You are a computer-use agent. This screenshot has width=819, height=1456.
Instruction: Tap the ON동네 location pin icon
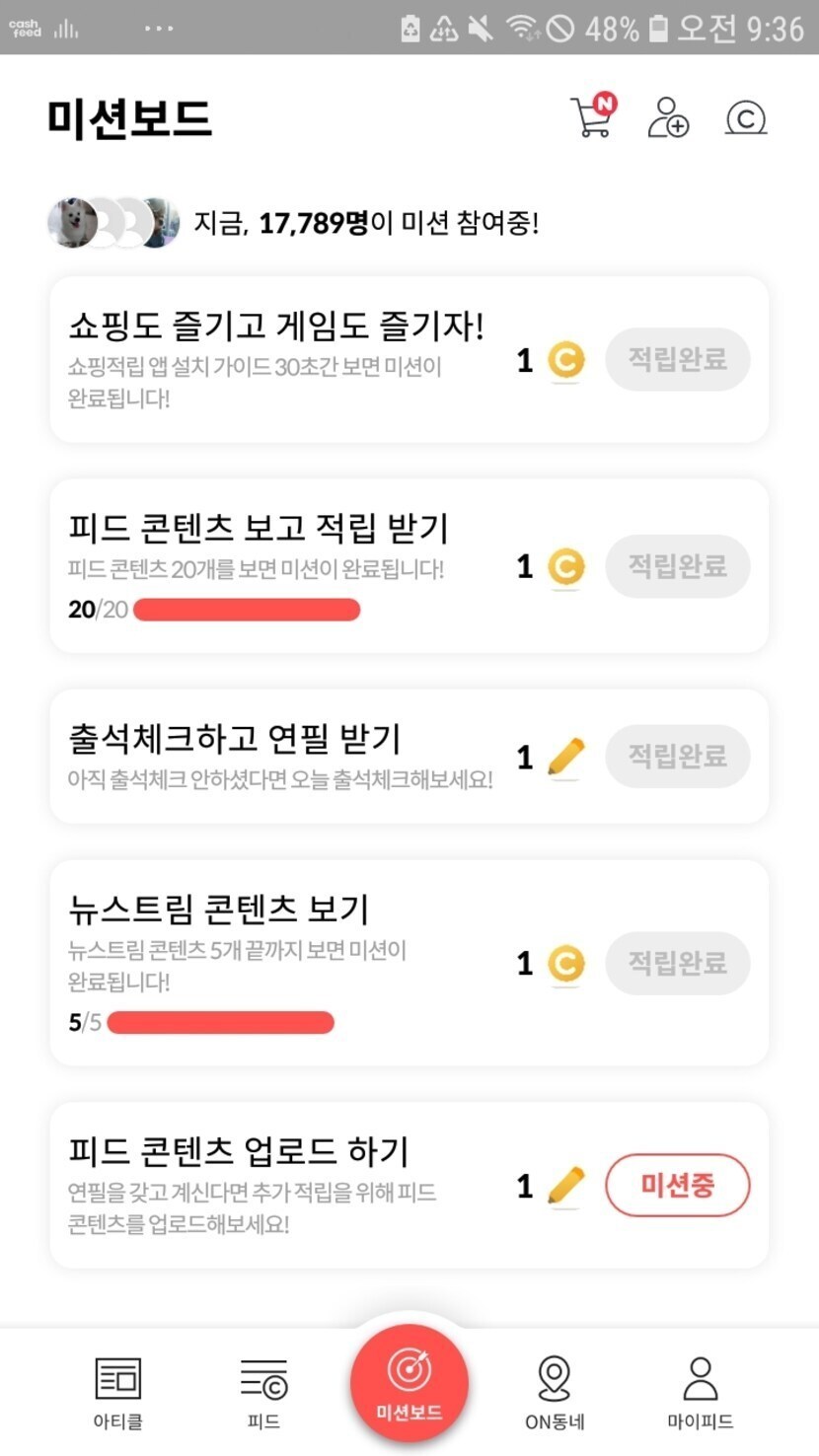555,1378
